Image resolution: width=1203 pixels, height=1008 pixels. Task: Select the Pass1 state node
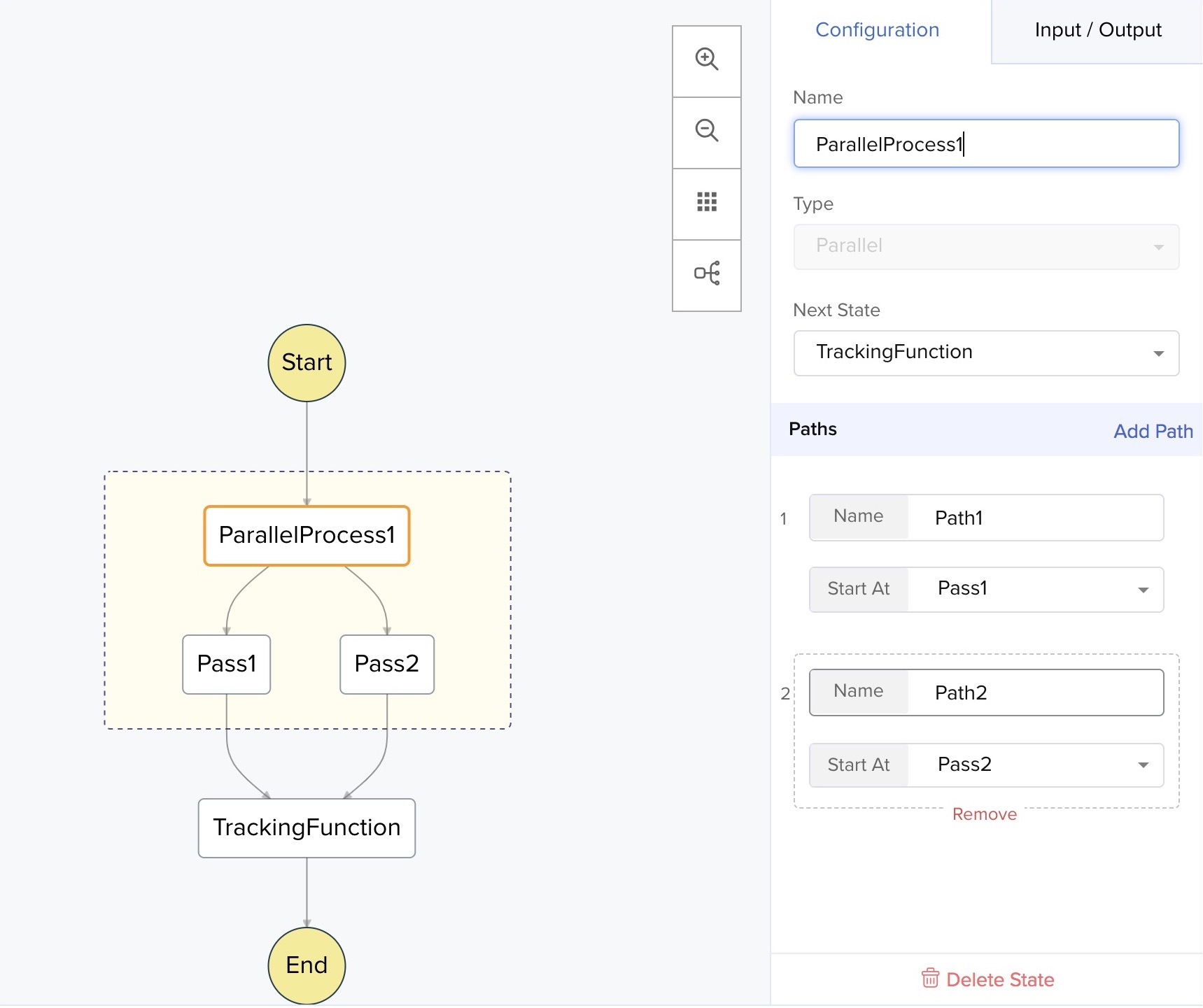pyautogui.click(x=226, y=664)
